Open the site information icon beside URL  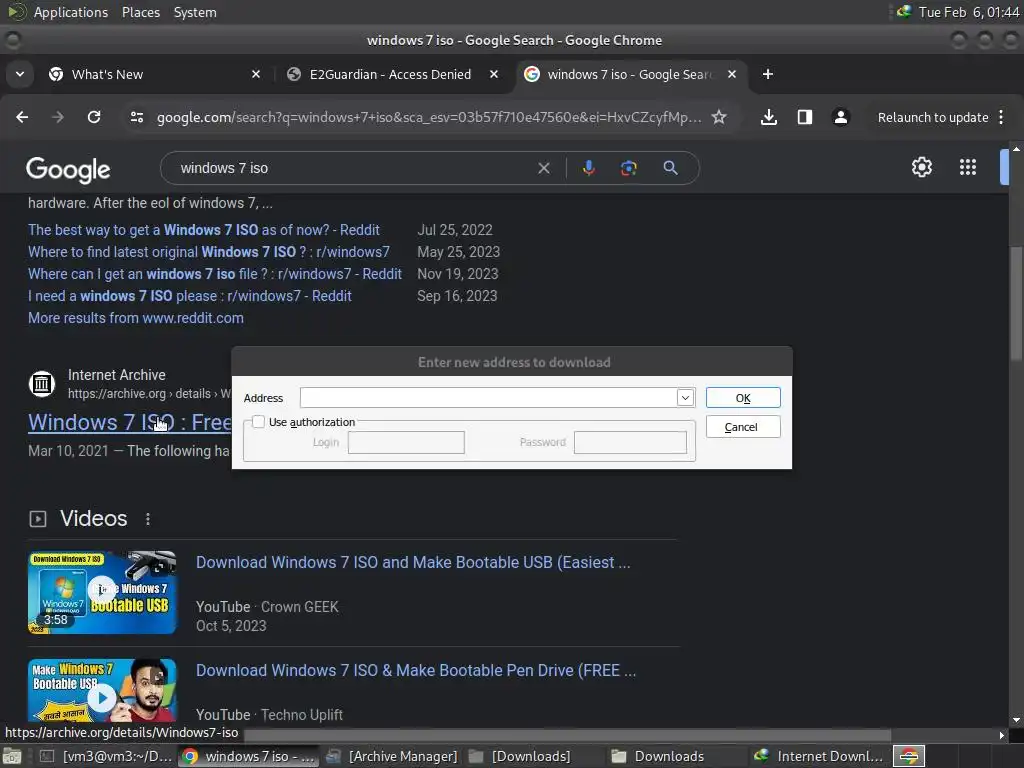pyautogui.click(x=137, y=117)
